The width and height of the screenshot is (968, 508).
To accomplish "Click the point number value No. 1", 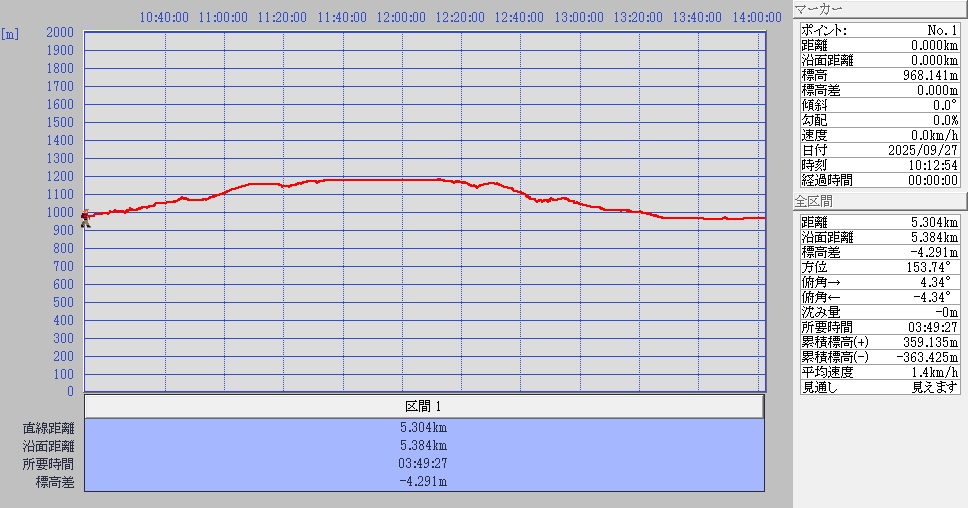I will [940, 30].
